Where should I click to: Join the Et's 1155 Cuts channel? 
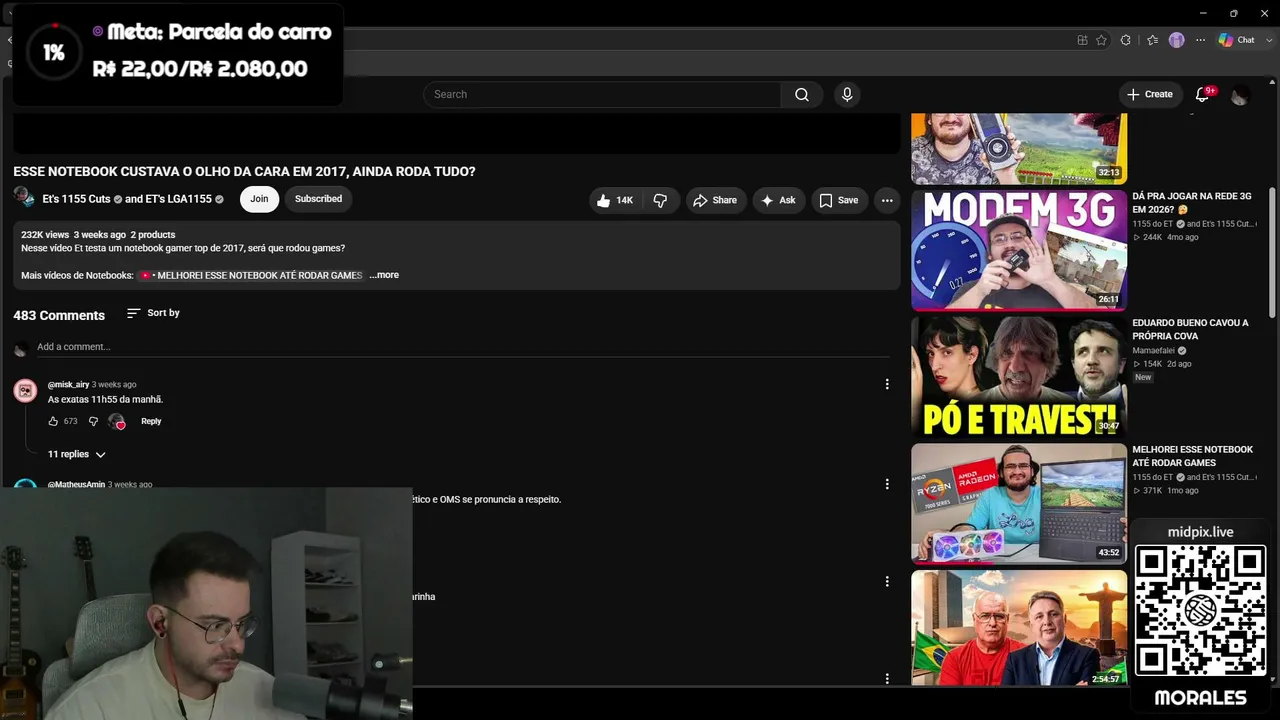[x=259, y=199]
